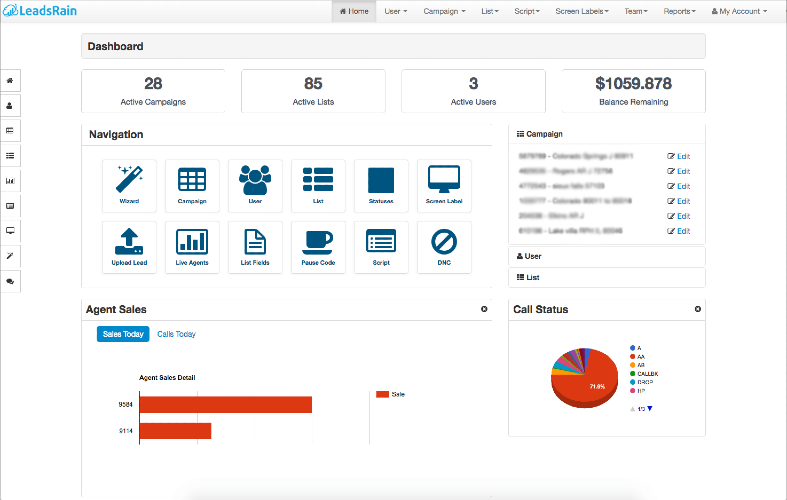This screenshot has width=787, height=500.
Task: Open the List tile in Navigation
Action: pyautogui.click(x=318, y=186)
